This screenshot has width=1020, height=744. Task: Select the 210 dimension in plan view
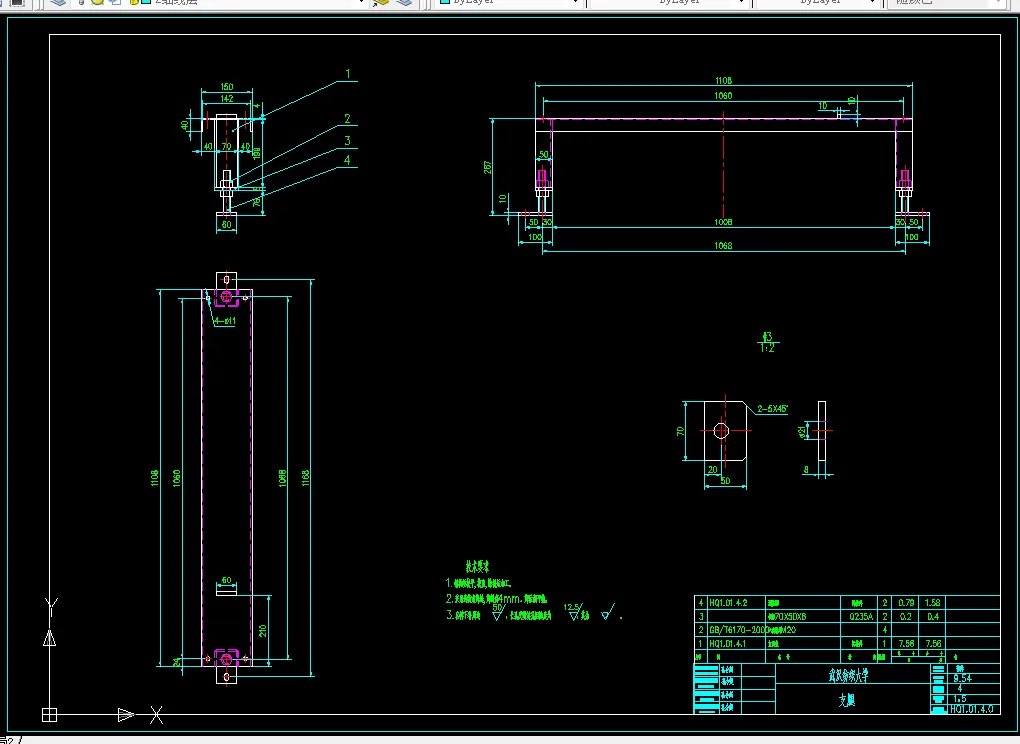(263, 631)
